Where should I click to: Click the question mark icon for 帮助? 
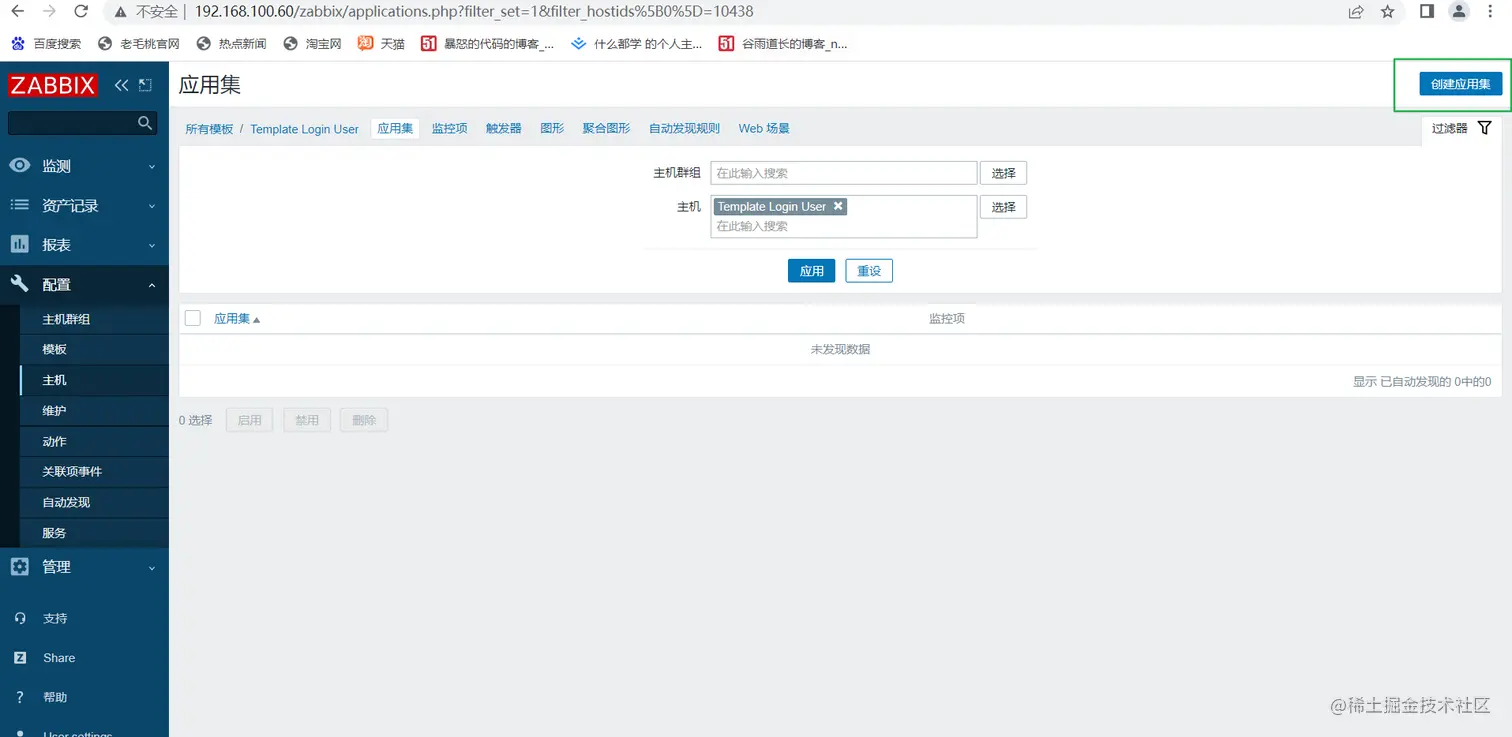(20, 697)
